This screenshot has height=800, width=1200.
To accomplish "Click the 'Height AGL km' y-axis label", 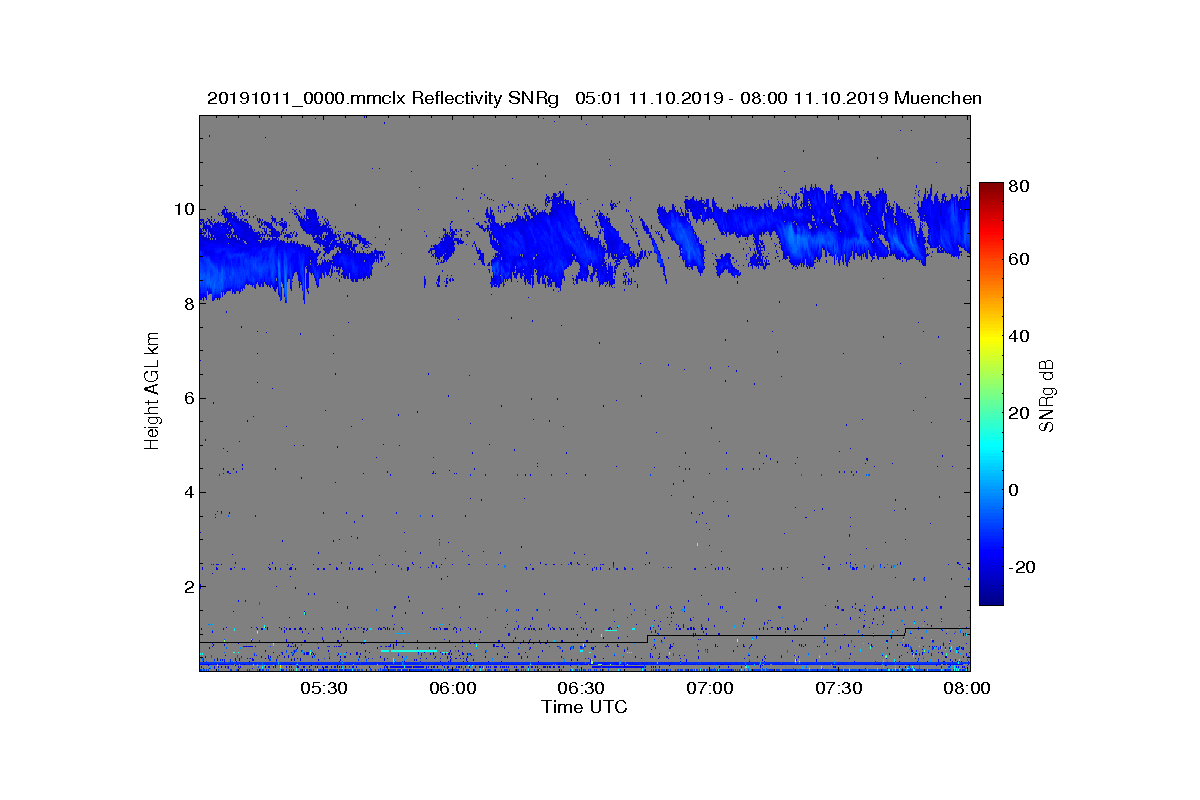I will 152,393.
